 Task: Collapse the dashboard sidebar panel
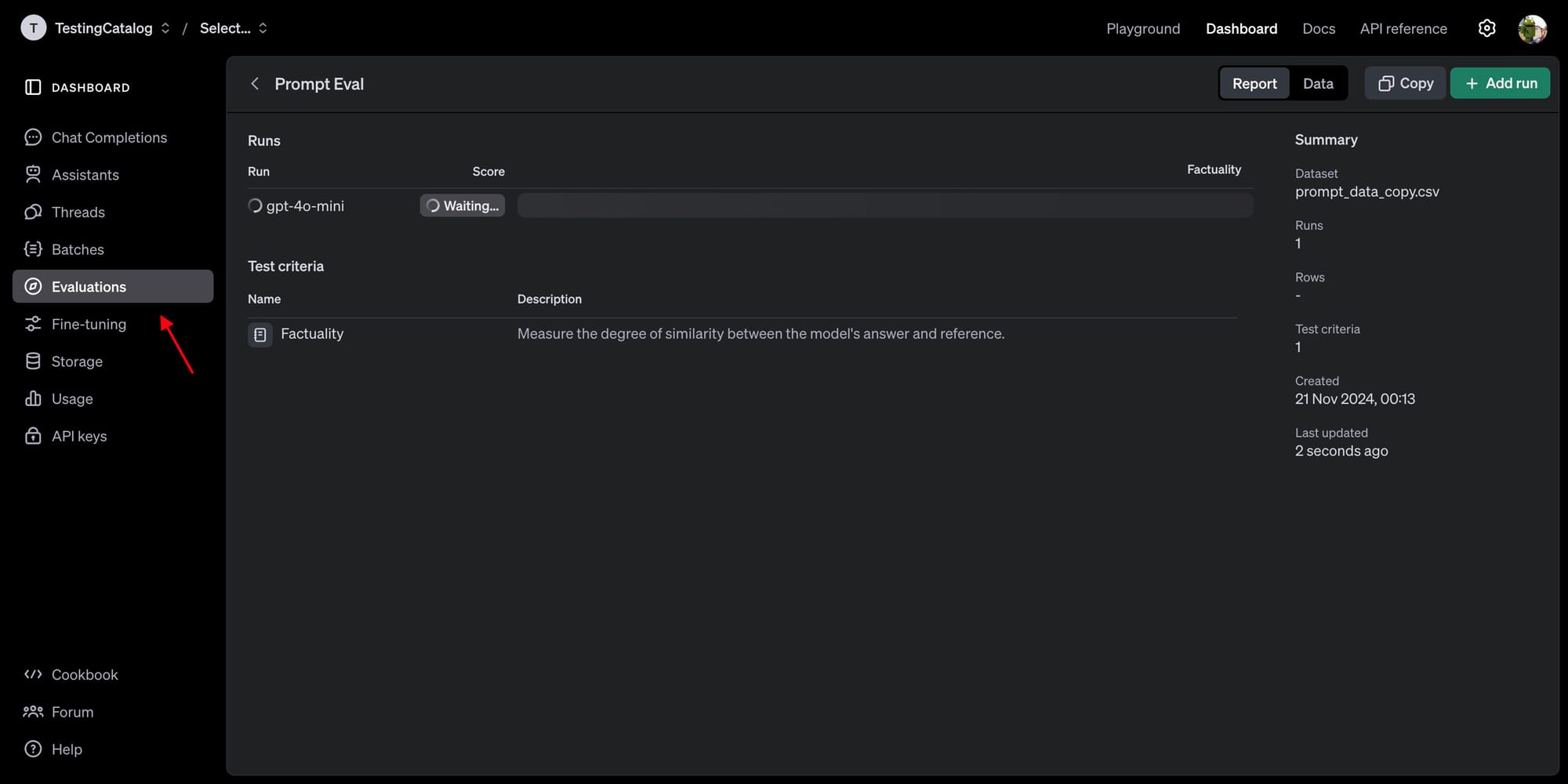(x=32, y=86)
